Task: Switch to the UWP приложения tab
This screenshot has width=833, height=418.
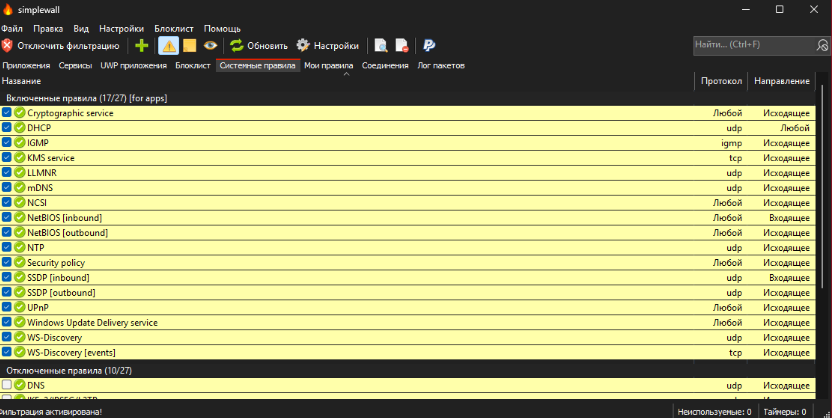Action: pos(134,65)
